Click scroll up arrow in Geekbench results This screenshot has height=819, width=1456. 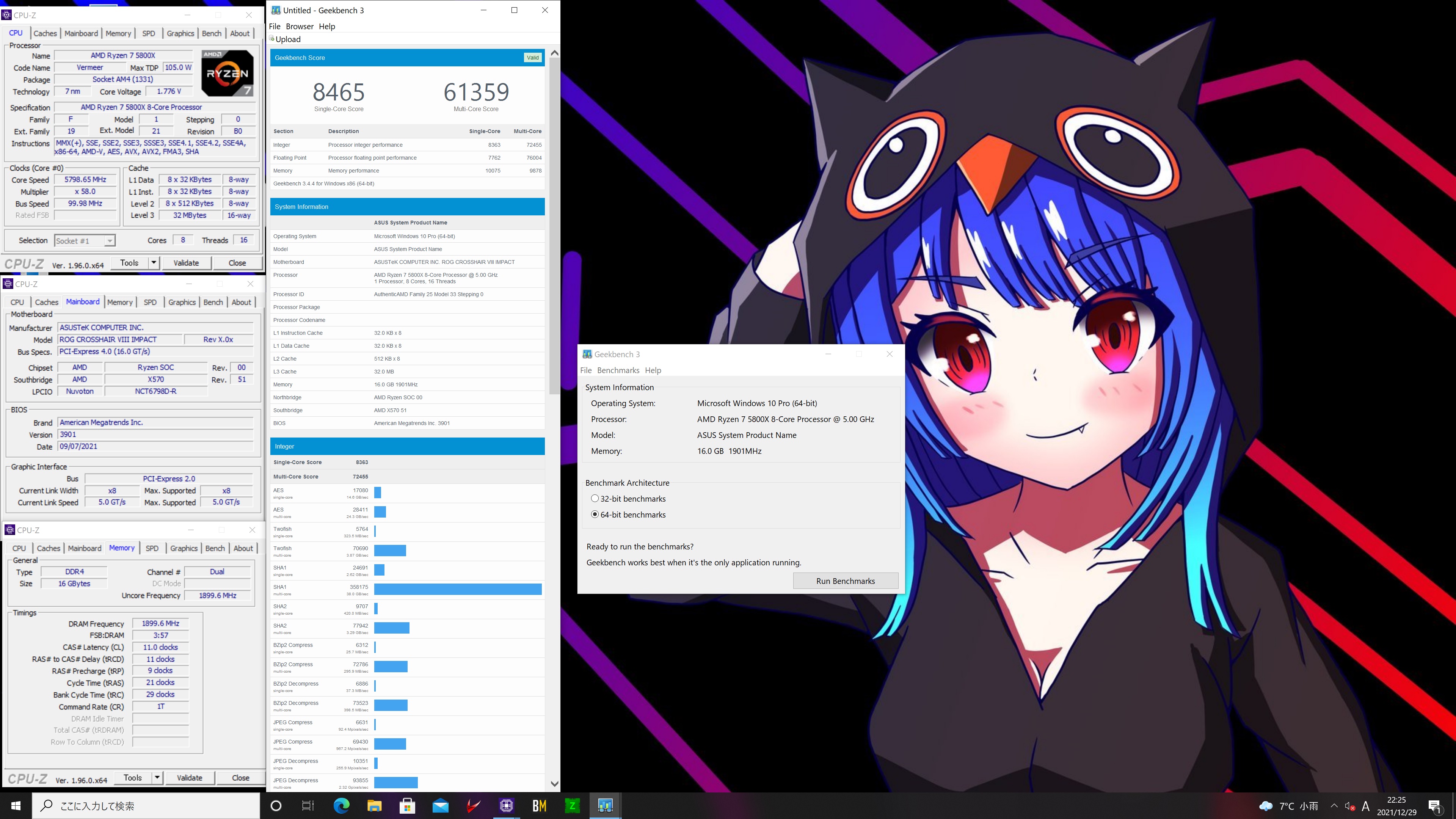pyautogui.click(x=554, y=53)
